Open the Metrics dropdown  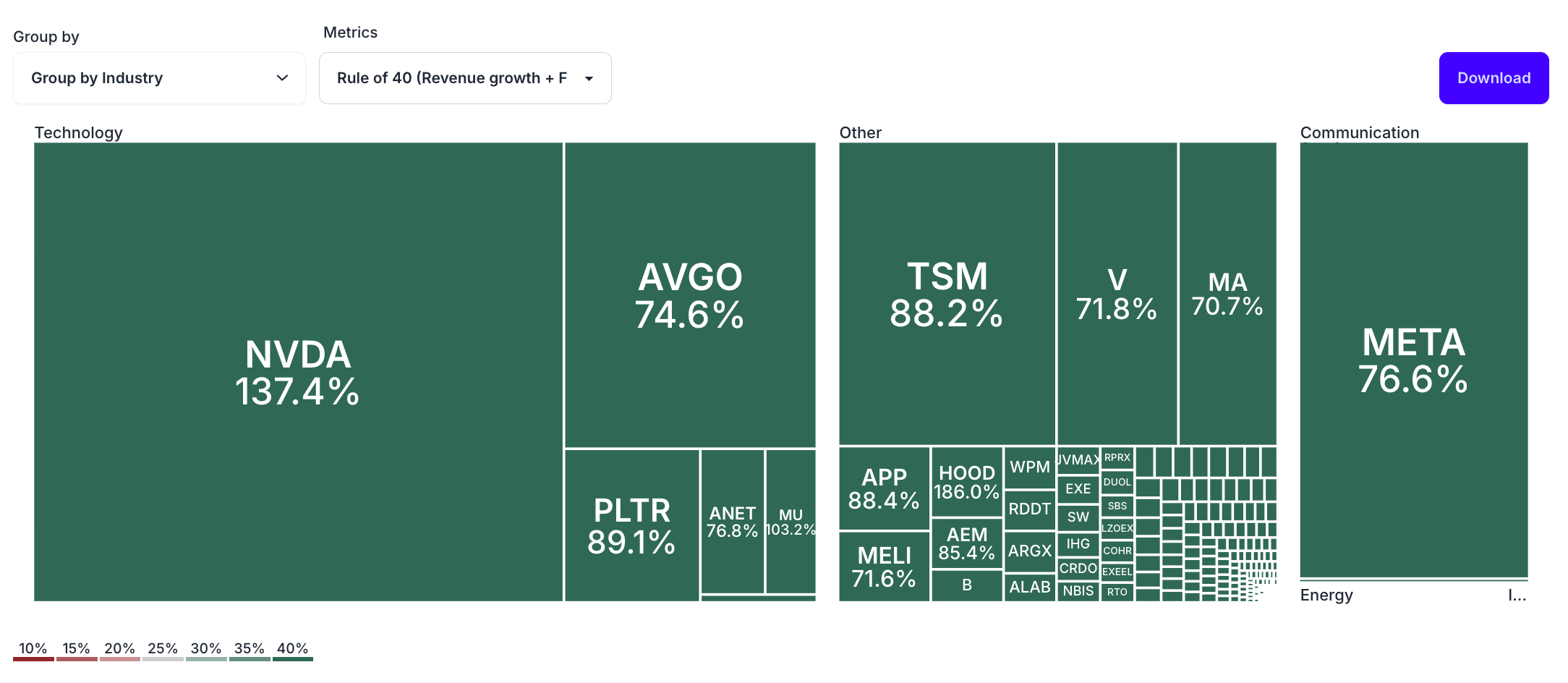(465, 77)
